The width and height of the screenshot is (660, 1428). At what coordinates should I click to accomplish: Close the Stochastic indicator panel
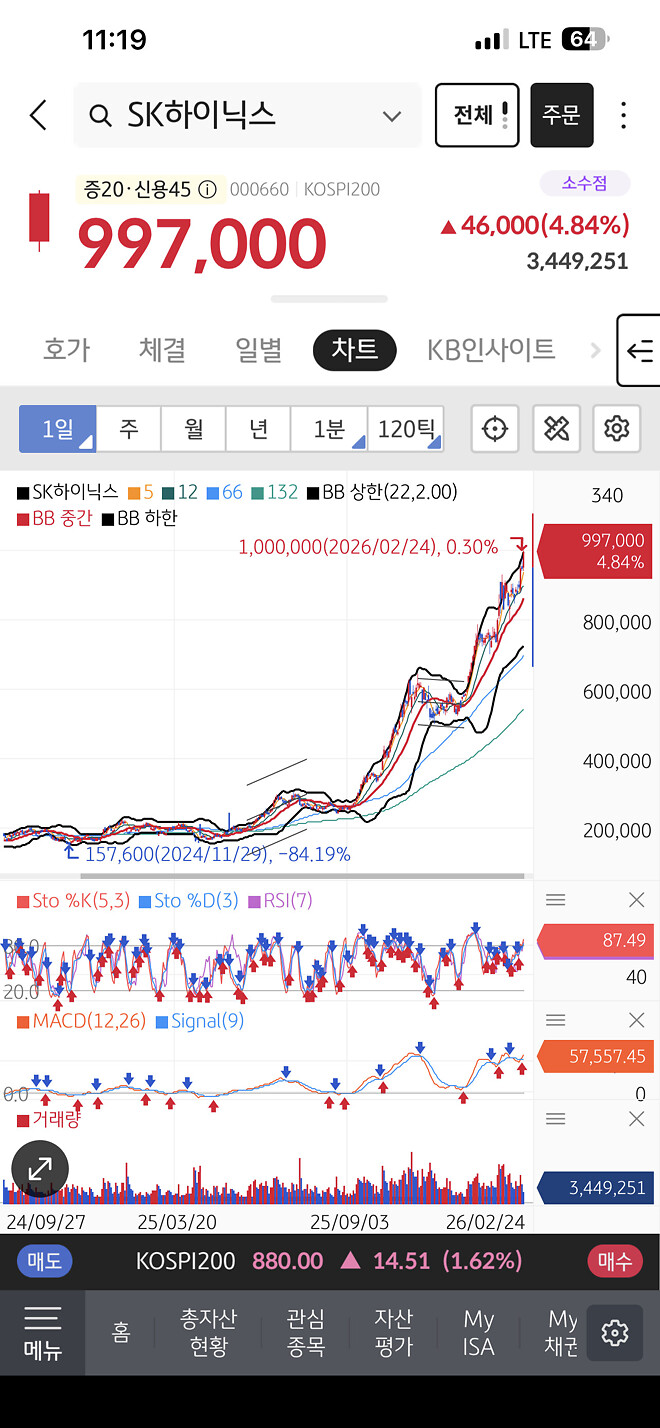pyautogui.click(x=636, y=900)
